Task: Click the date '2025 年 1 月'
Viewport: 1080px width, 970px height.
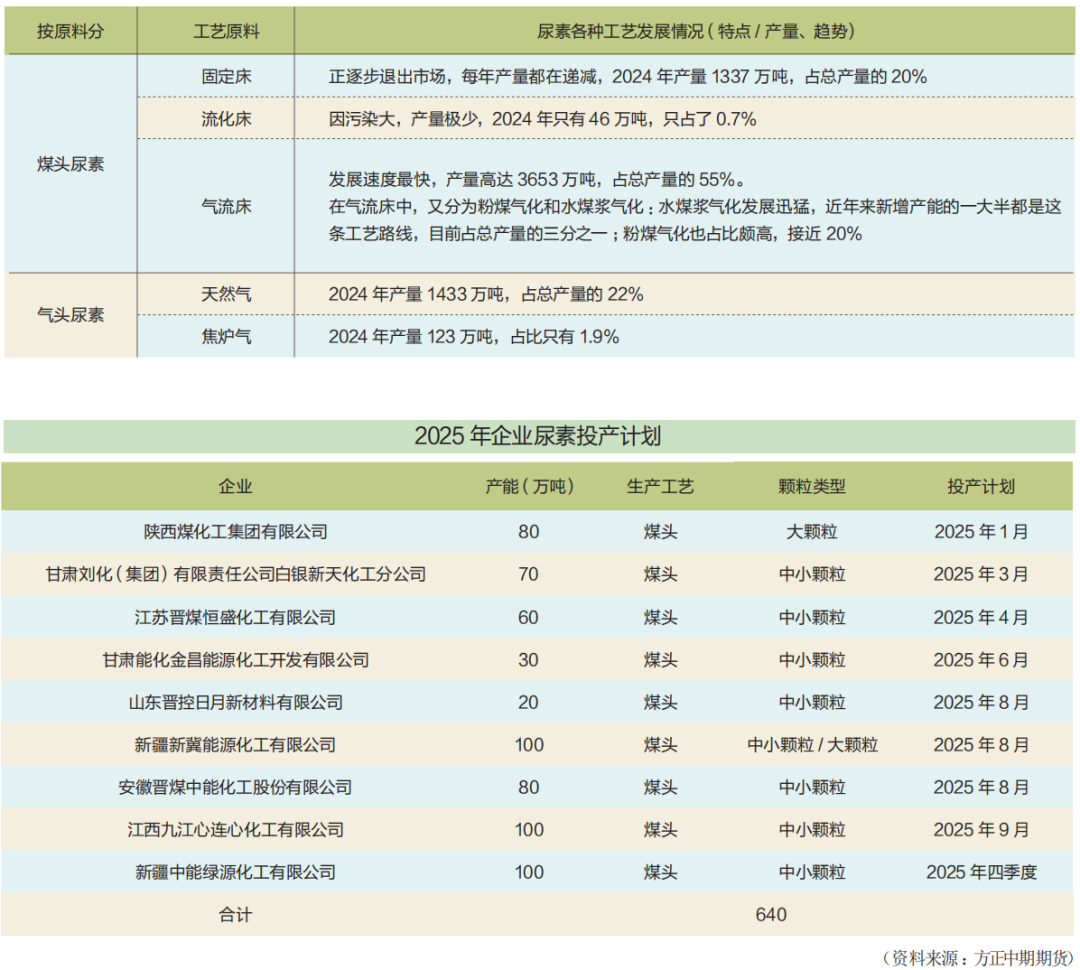Action: pos(981,532)
